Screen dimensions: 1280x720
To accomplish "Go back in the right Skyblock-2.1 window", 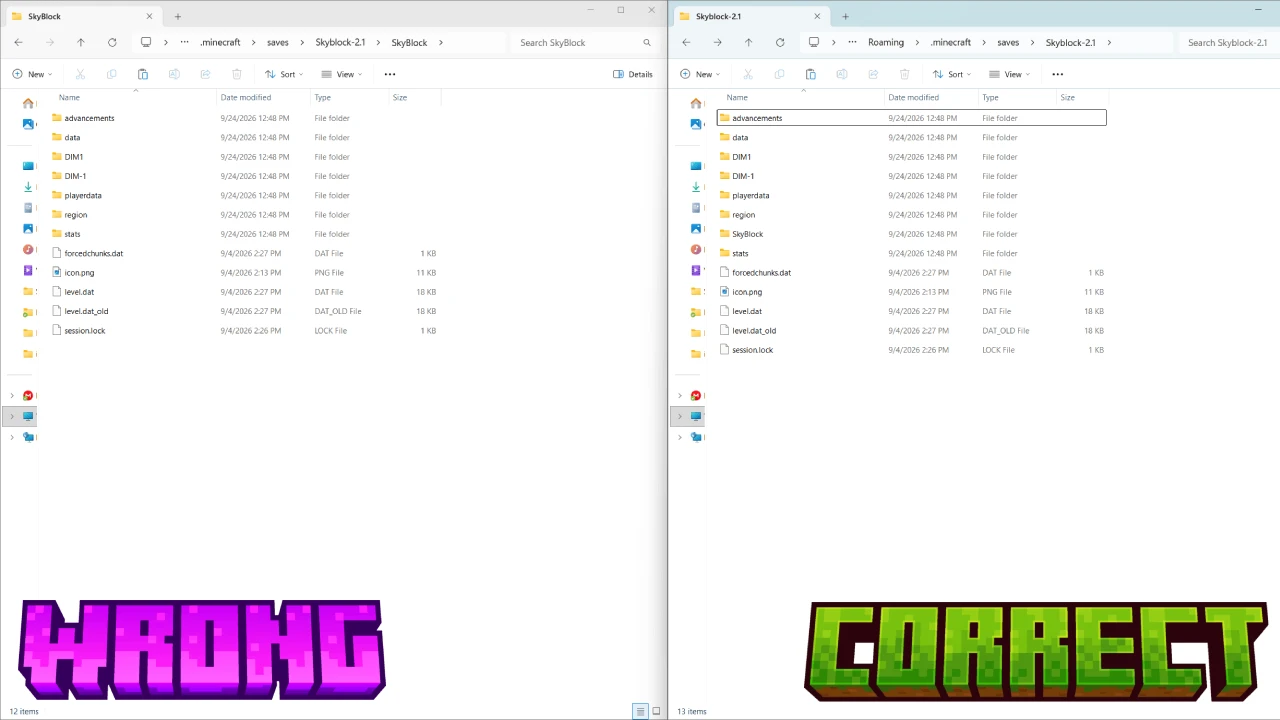I will tap(686, 42).
